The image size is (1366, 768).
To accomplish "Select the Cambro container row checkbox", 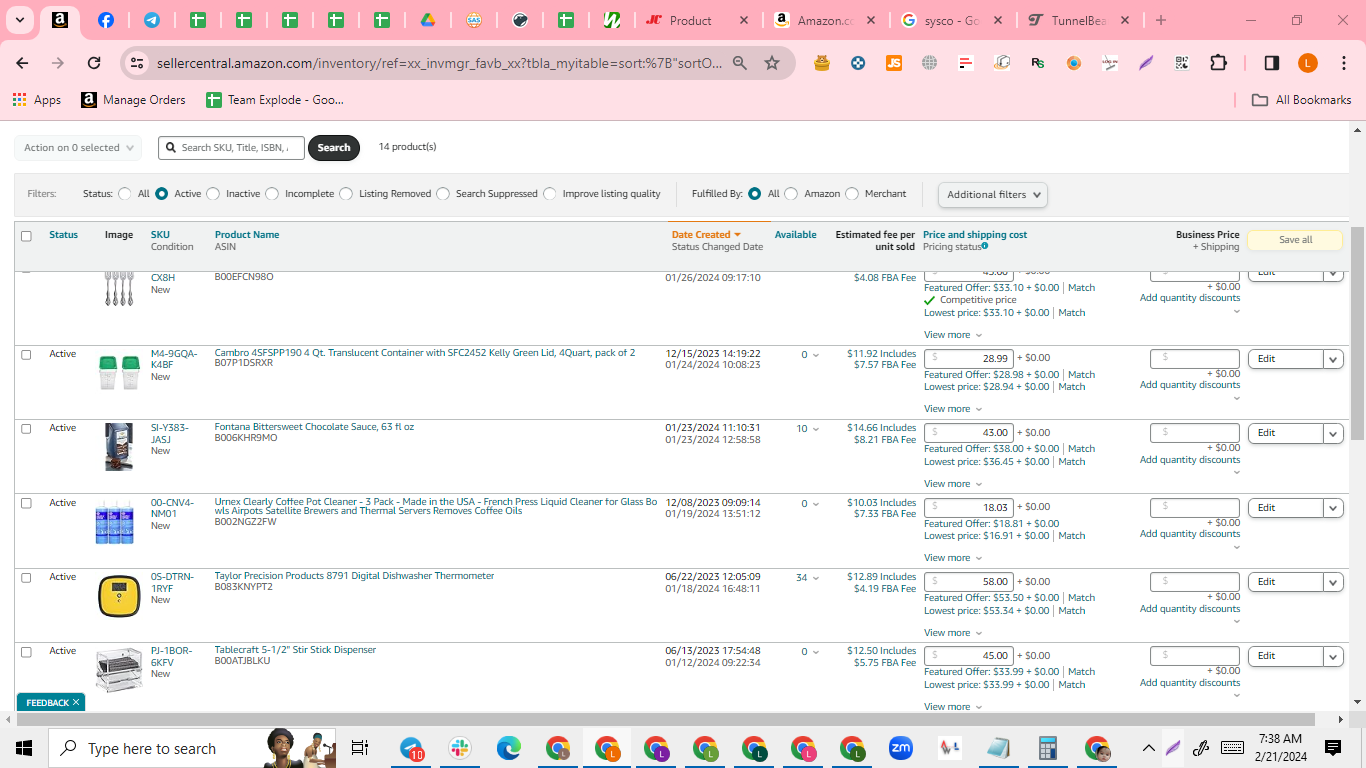I will [26, 354].
